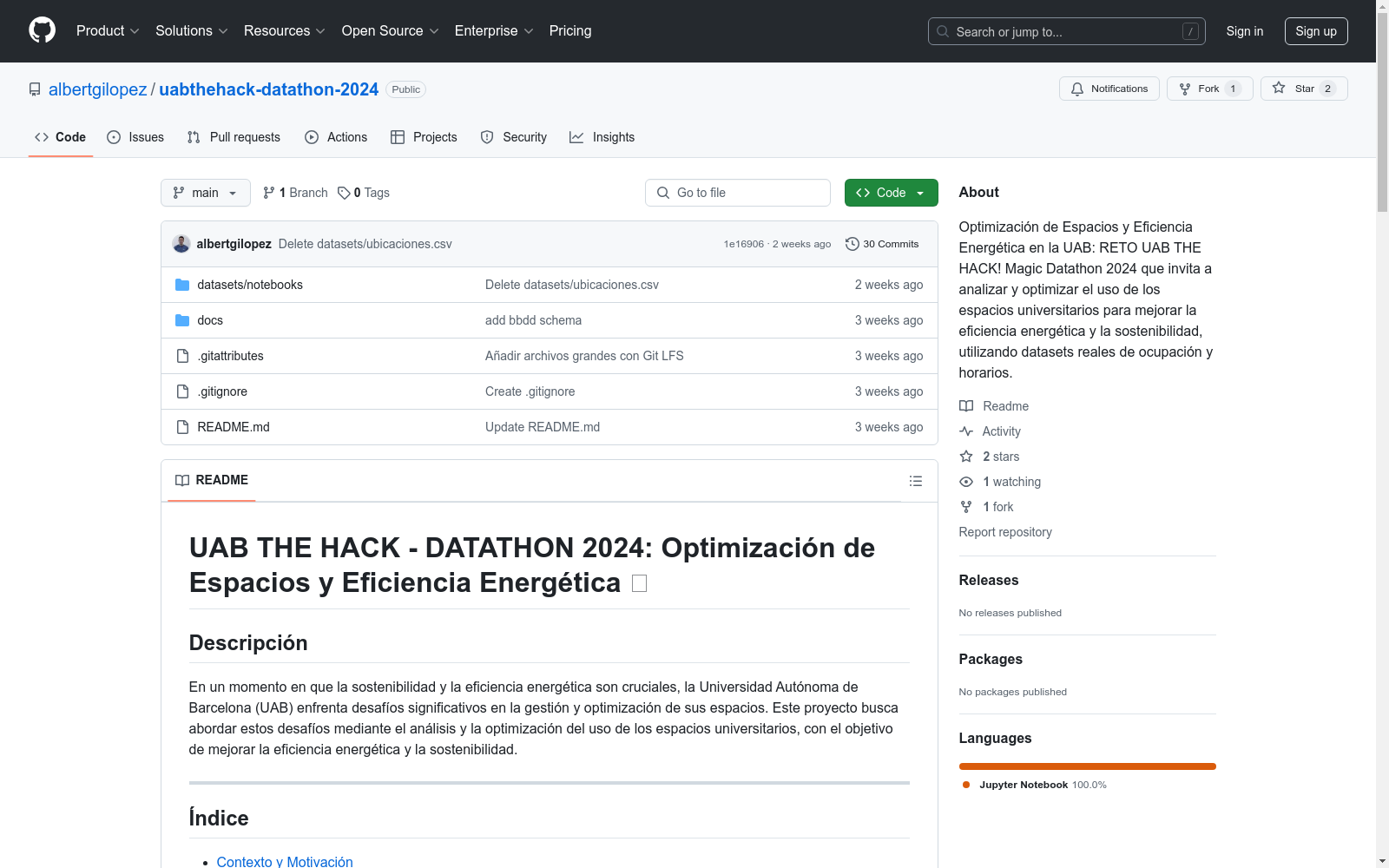Viewport: 1389px width, 868px height.
Task: Expand the Solutions menu
Action: 192,31
